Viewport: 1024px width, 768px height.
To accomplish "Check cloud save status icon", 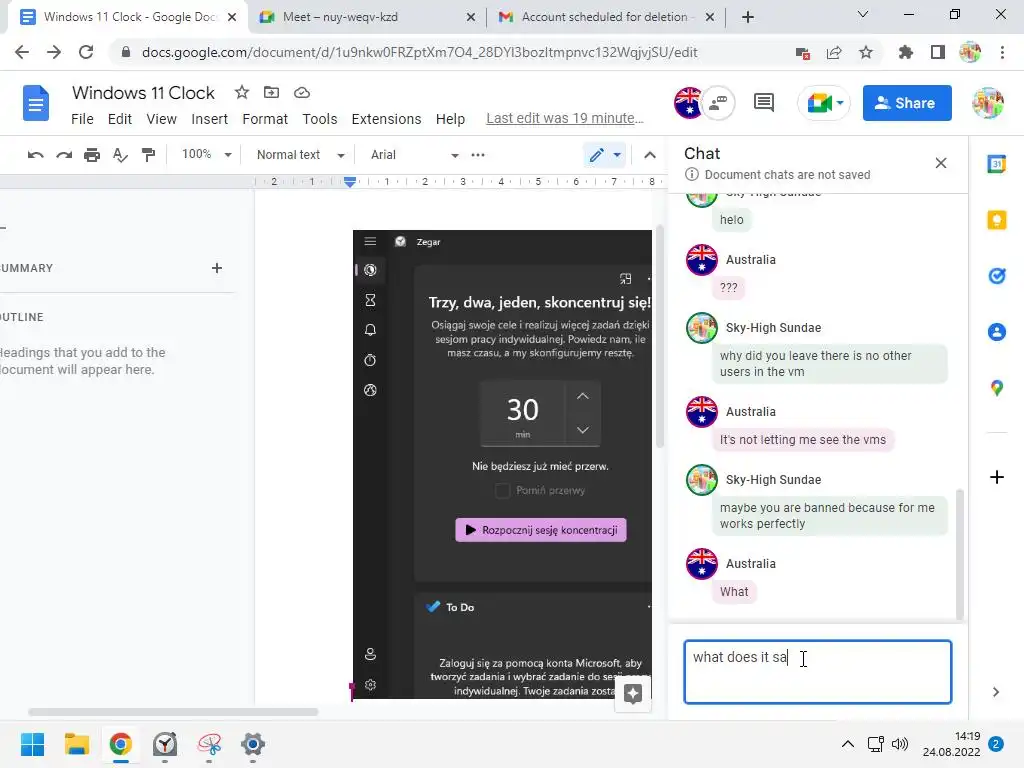I will (302, 93).
